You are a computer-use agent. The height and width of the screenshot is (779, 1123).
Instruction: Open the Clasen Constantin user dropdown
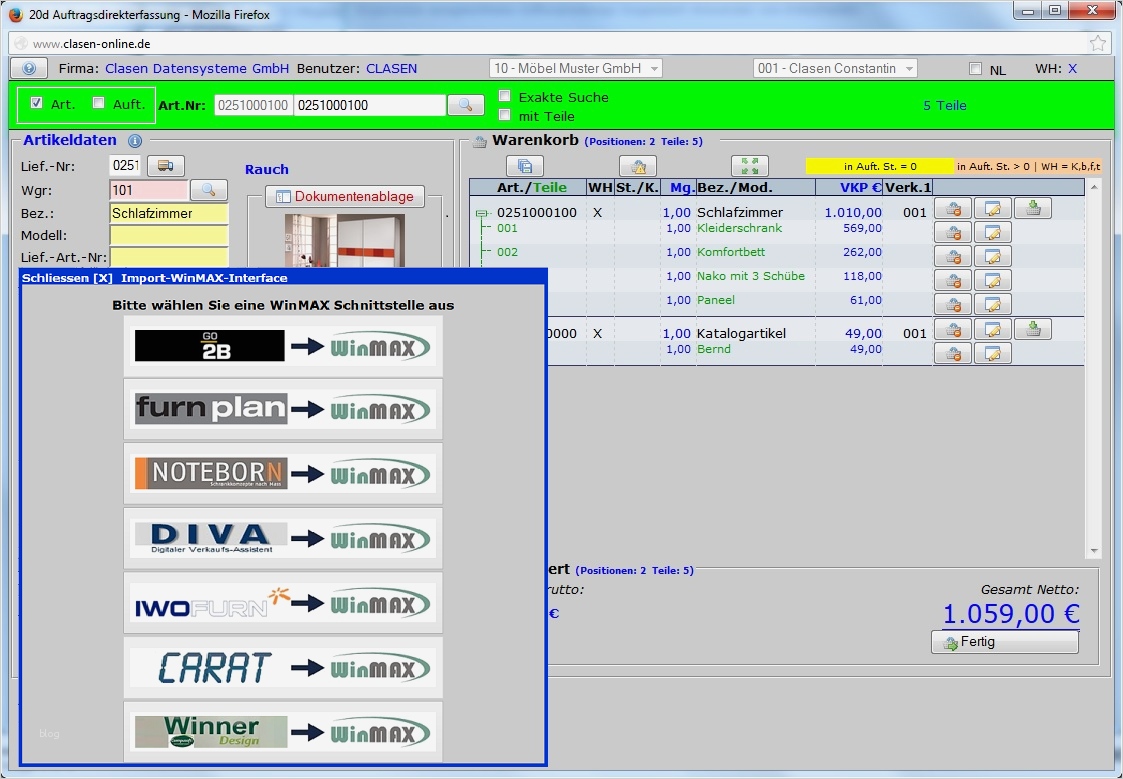click(x=835, y=68)
